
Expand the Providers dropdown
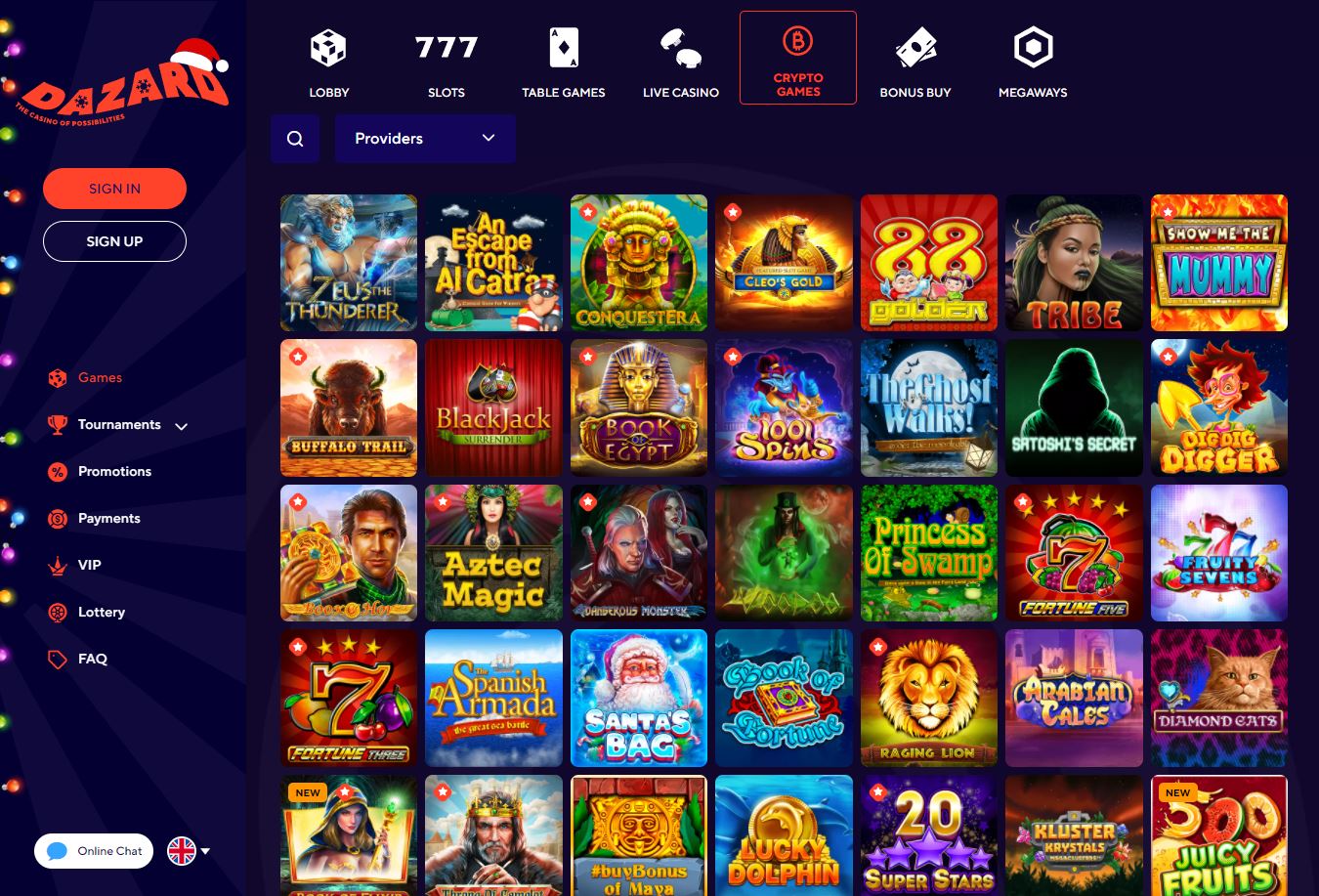(425, 139)
